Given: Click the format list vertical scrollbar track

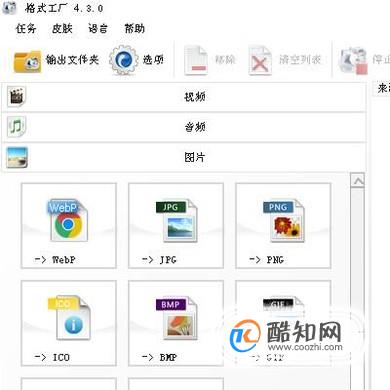Looking at the screenshot, I should click(x=358, y=289).
